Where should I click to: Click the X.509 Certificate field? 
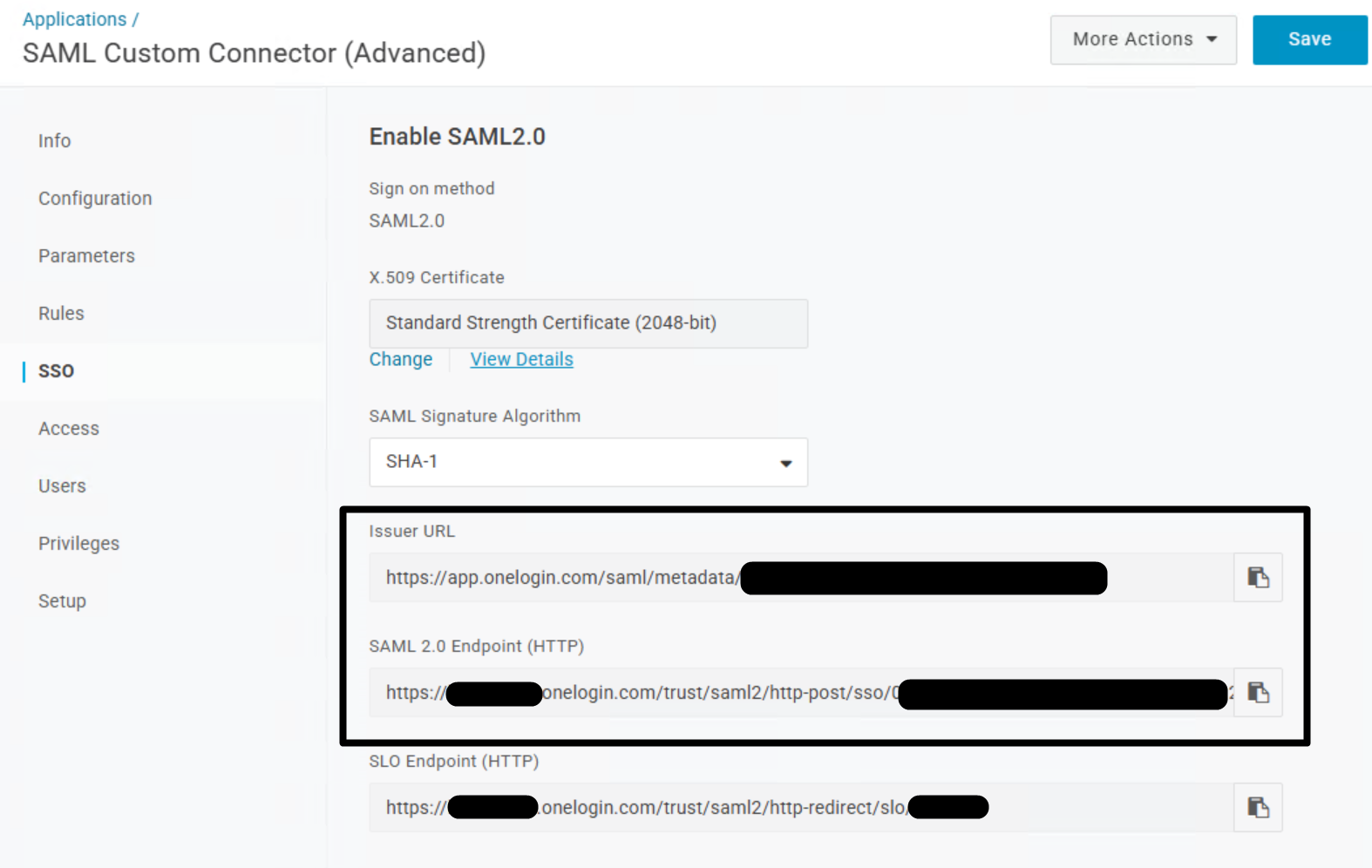(x=588, y=323)
